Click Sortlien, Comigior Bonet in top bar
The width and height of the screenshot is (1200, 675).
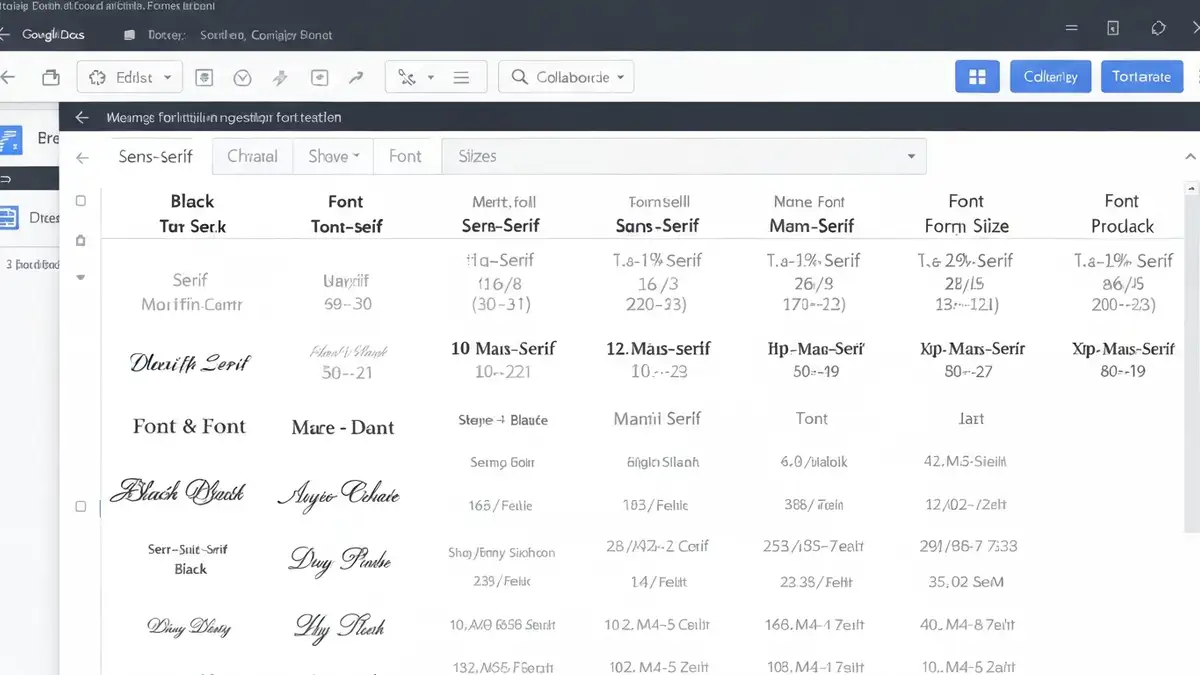coord(266,35)
